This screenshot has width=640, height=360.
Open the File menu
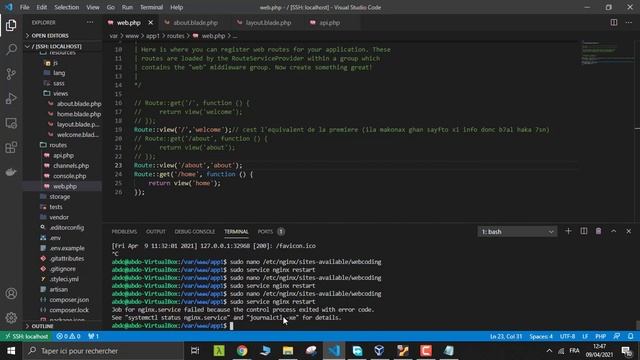click(24, 7)
